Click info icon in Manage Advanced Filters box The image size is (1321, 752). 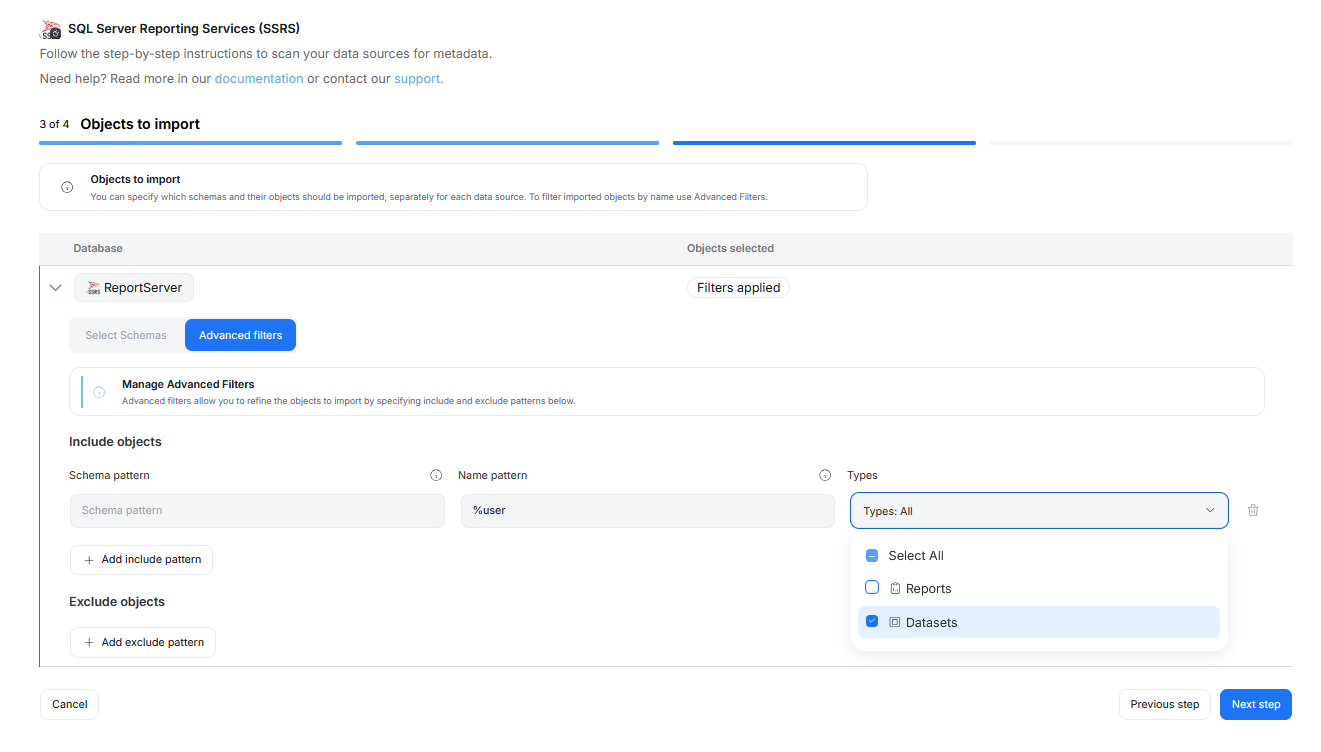click(x=99, y=392)
